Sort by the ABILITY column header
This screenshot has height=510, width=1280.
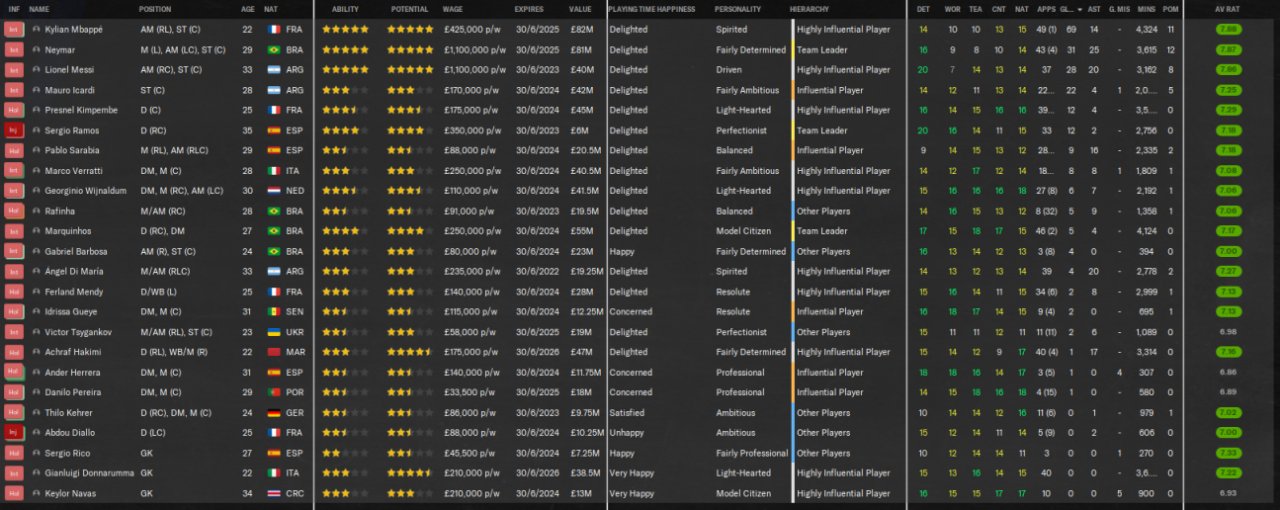tap(345, 9)
